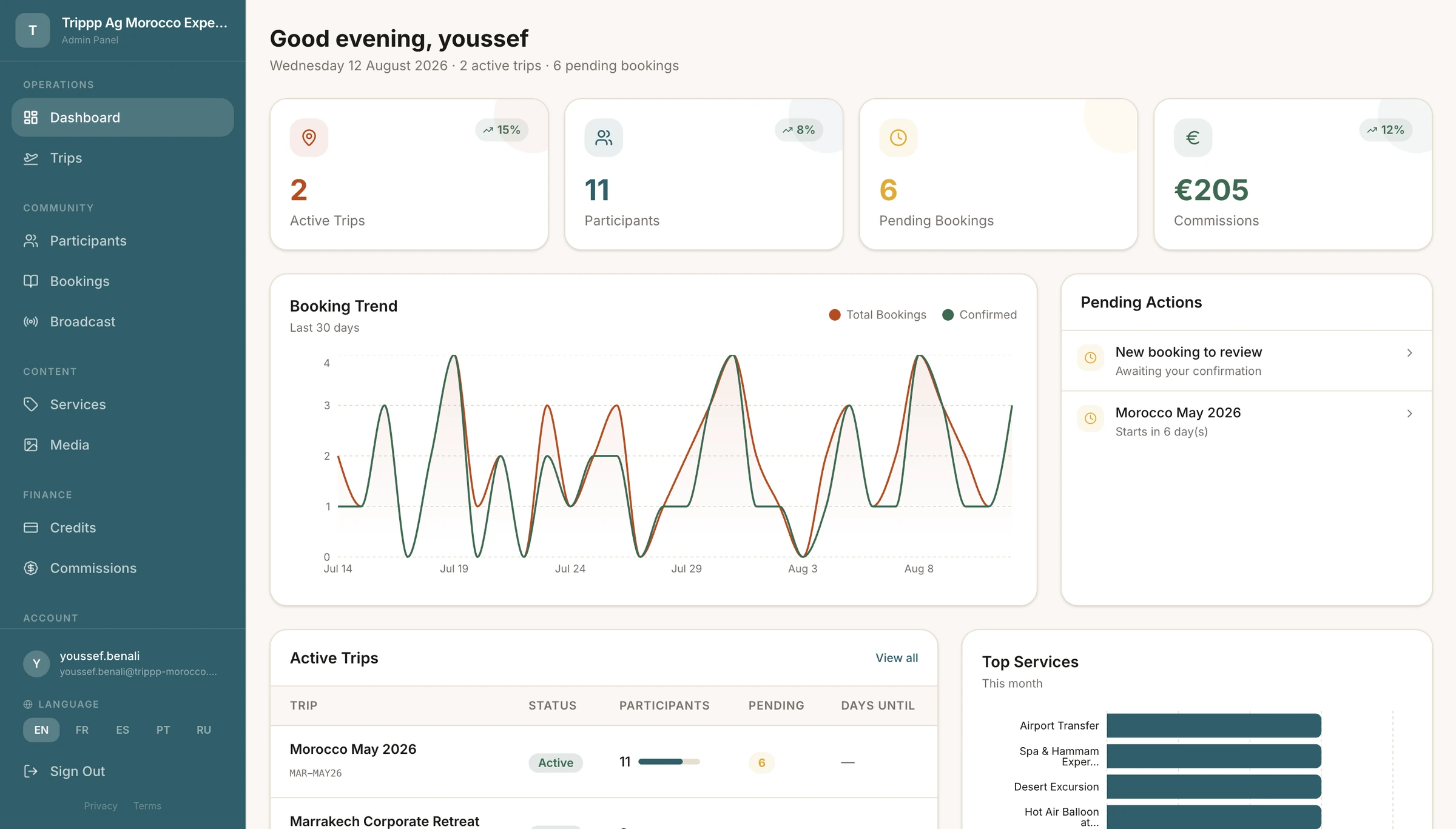Open the Dashboard grid icon in sidebar
Viewport: 1456px width, 829px height.
coord(31,118)
